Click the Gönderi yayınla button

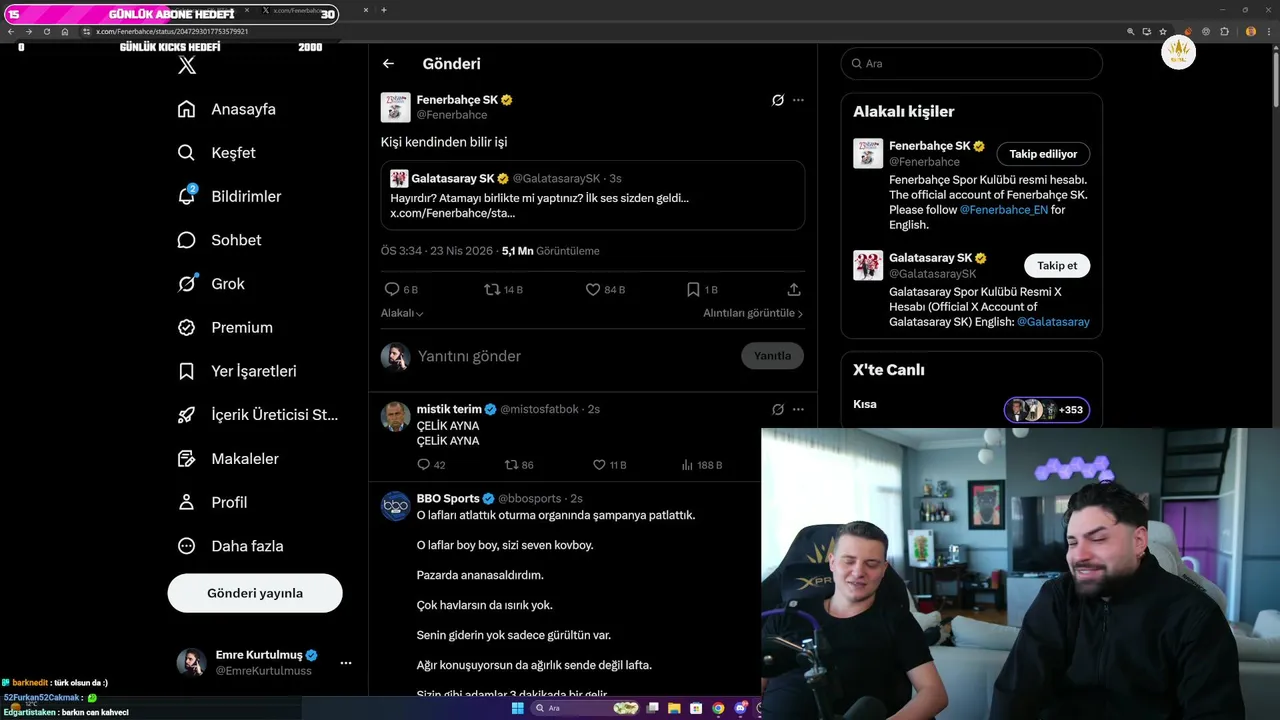point(255,593)
